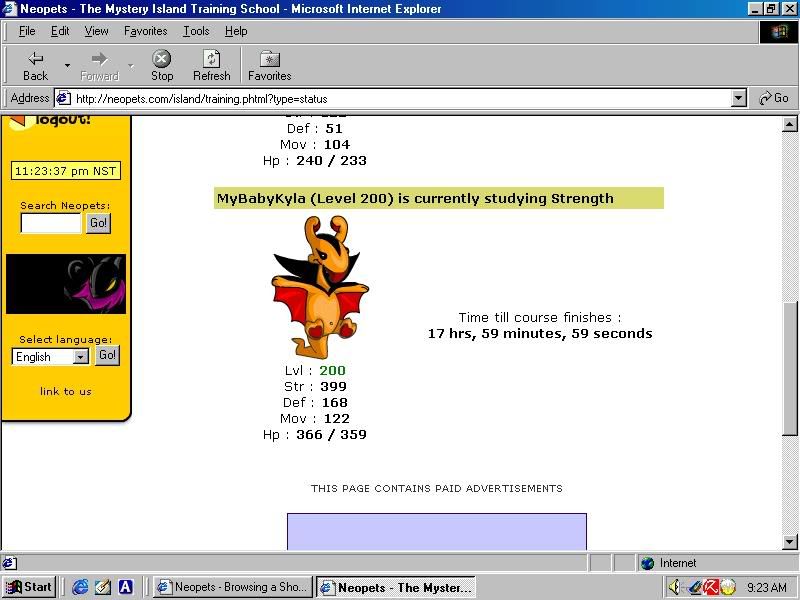
Task: Click the Show Desktop quick launch icon
Action: 103,587
